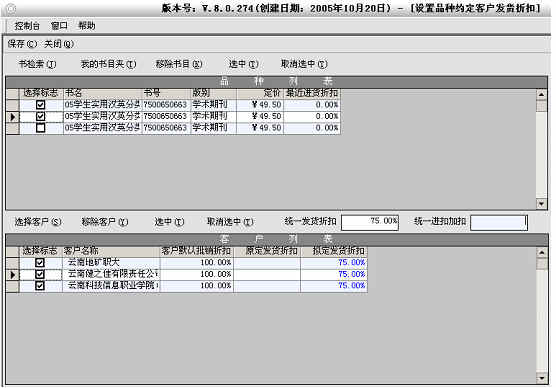Click the 统一发货折扣 field showing 75.00%
Image resolution: width=556 pixels, height=388 pixels.
[370, 223]
